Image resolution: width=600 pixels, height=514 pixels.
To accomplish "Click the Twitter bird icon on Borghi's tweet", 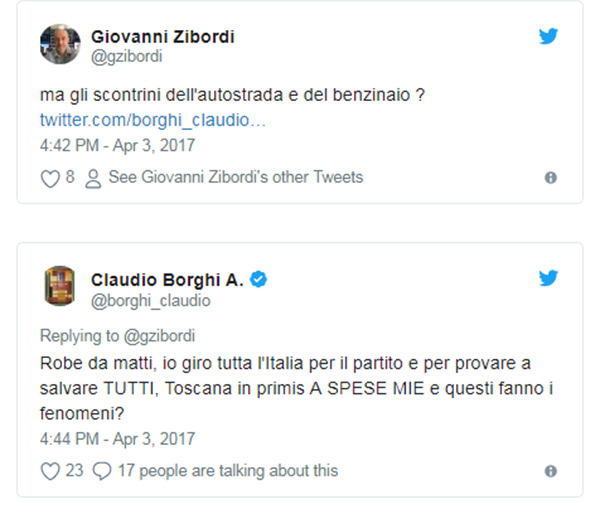I will pos(548,279).
